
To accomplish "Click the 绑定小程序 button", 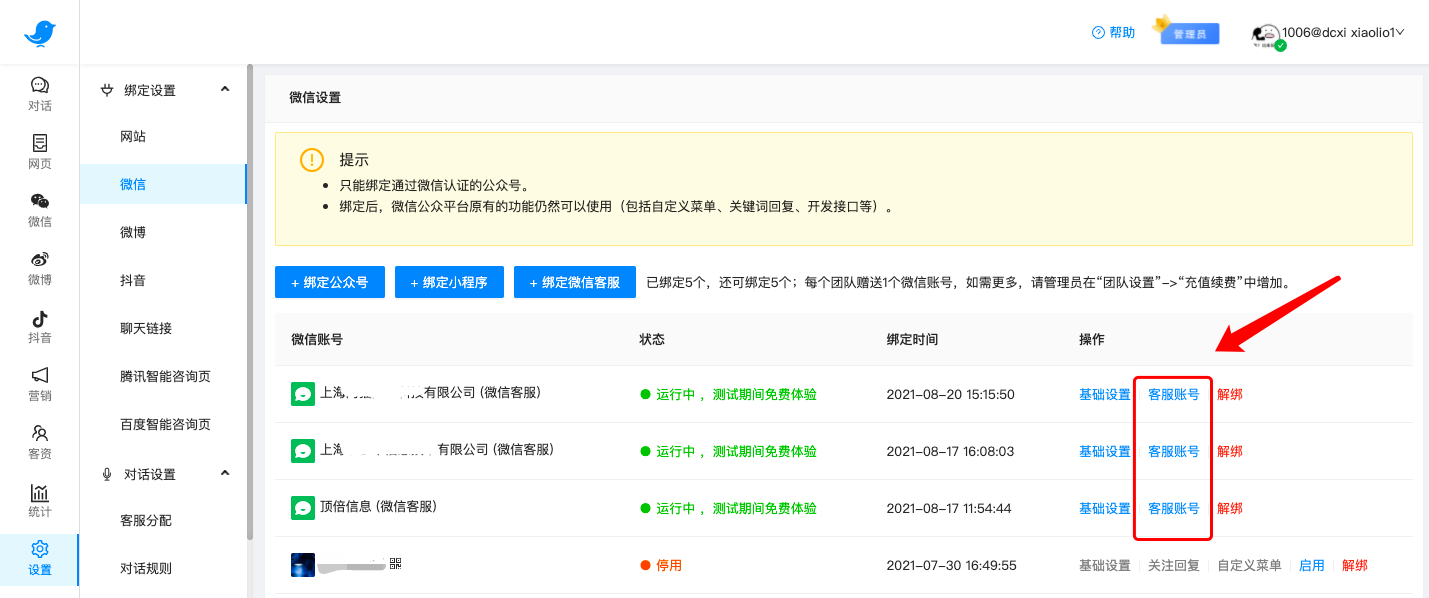I will [x=449, y=281].
